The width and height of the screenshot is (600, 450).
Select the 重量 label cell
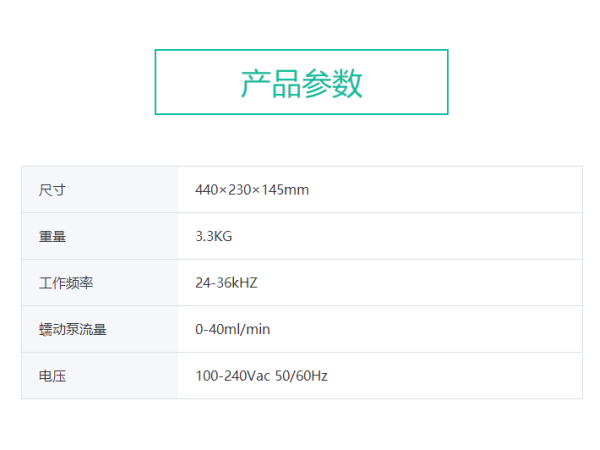pos(100,236)
